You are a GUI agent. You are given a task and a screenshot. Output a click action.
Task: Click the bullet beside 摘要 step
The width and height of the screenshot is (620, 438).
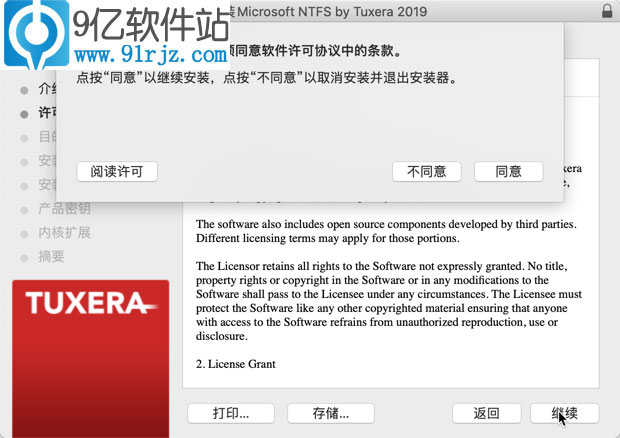(24, 258)
